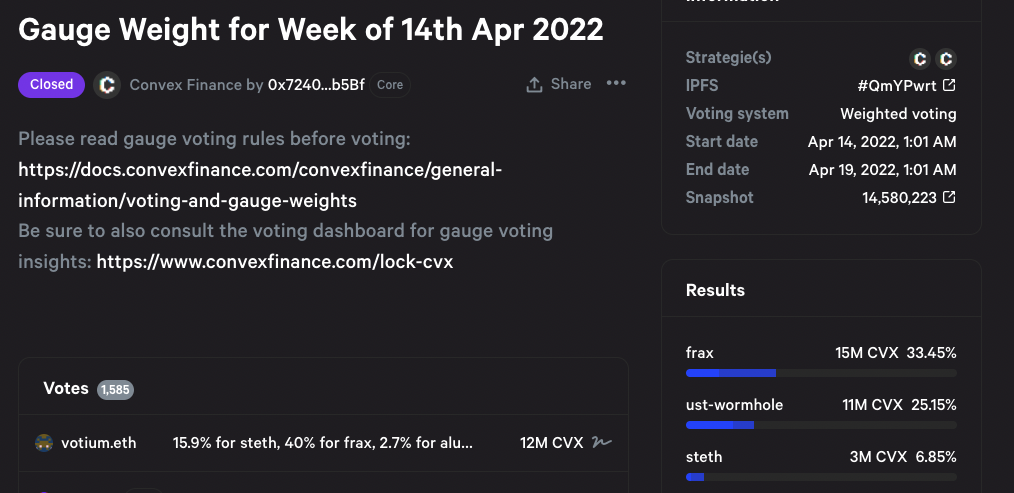Open the IPFS external link icon
Screen dimensions: 1014x493
(x=949, y=86)
